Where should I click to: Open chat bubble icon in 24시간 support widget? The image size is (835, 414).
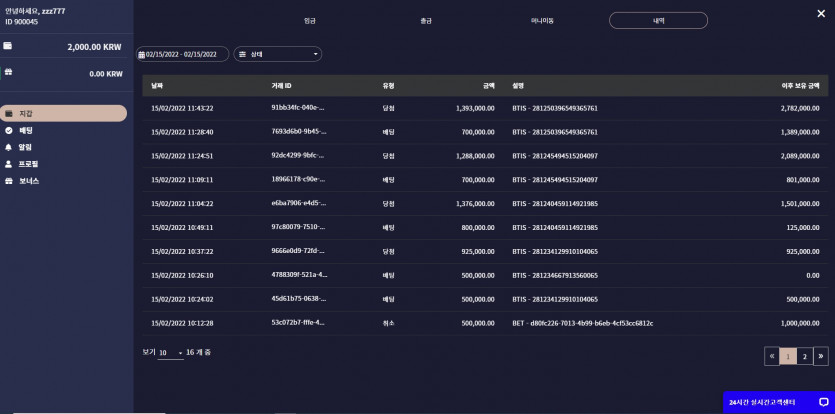(823, 402)
